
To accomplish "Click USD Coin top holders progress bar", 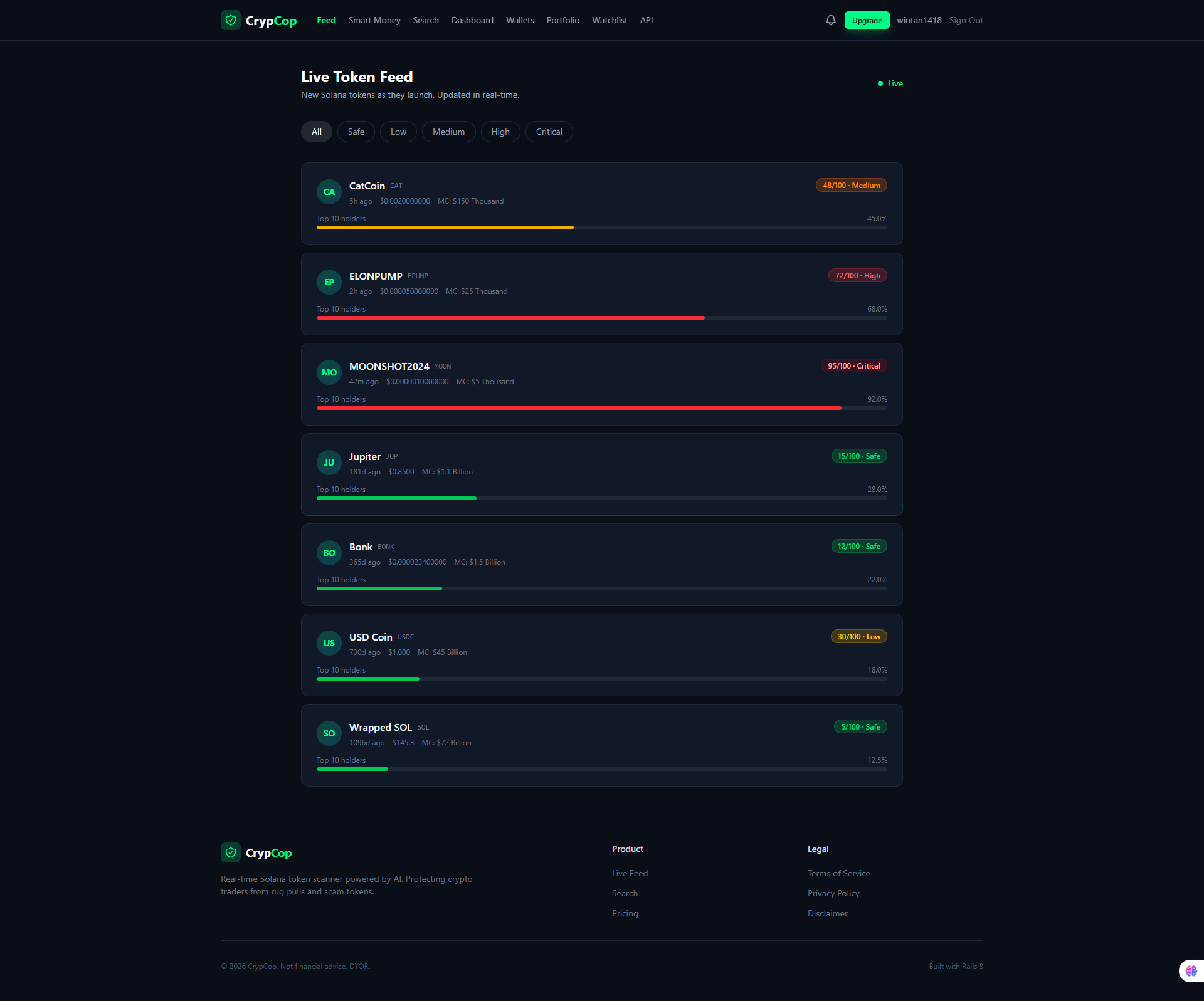I will (602, 679).
